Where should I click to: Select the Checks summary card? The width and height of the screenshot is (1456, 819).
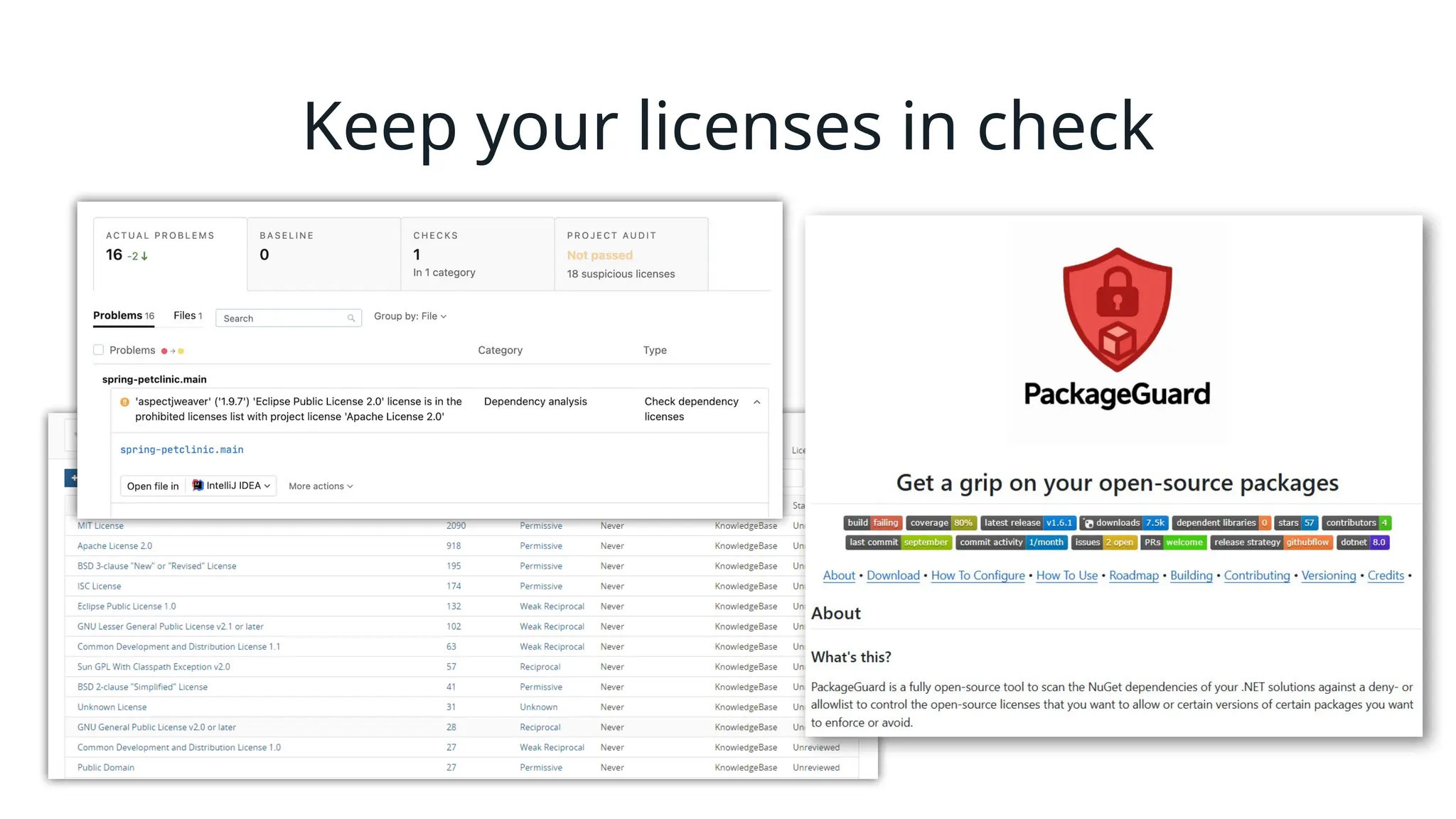click(478, 254)
